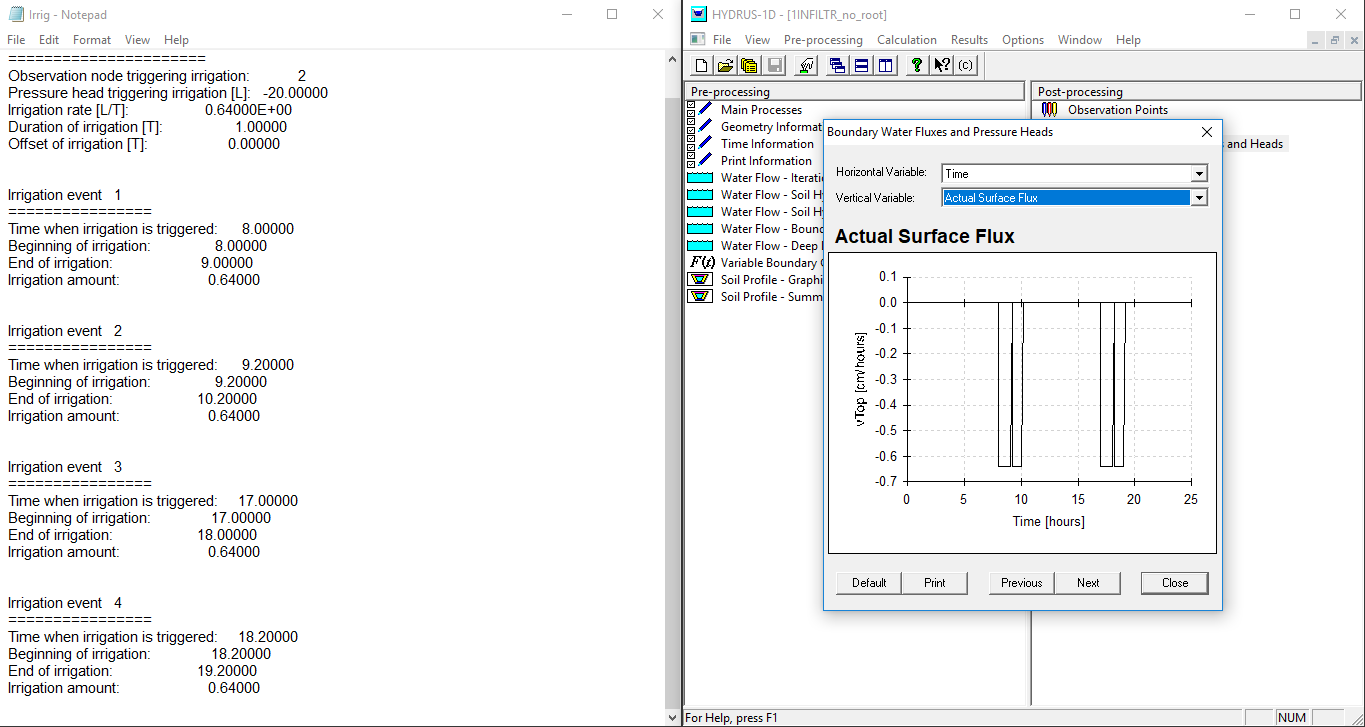This screenshot has height=727, width=1365.
Task: Open the F(t) Variable Boundary Conditions item
Action: 755,263
